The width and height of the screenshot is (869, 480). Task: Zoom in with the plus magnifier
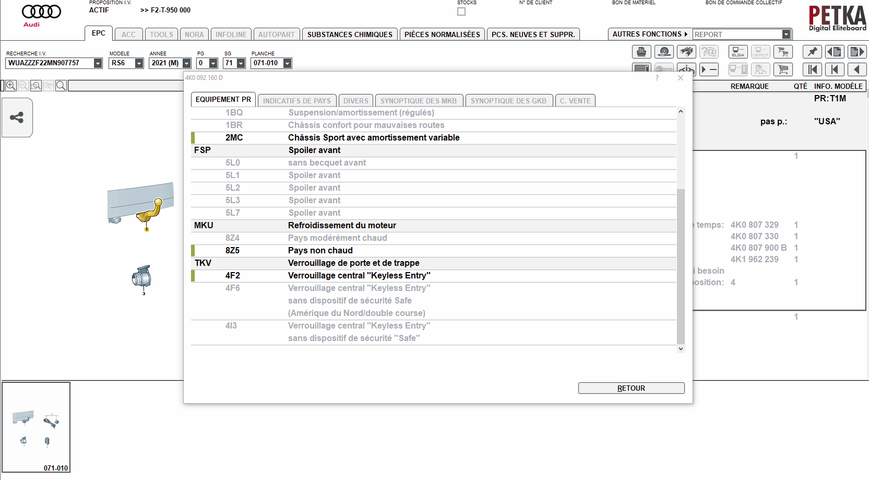pos(11,86)
